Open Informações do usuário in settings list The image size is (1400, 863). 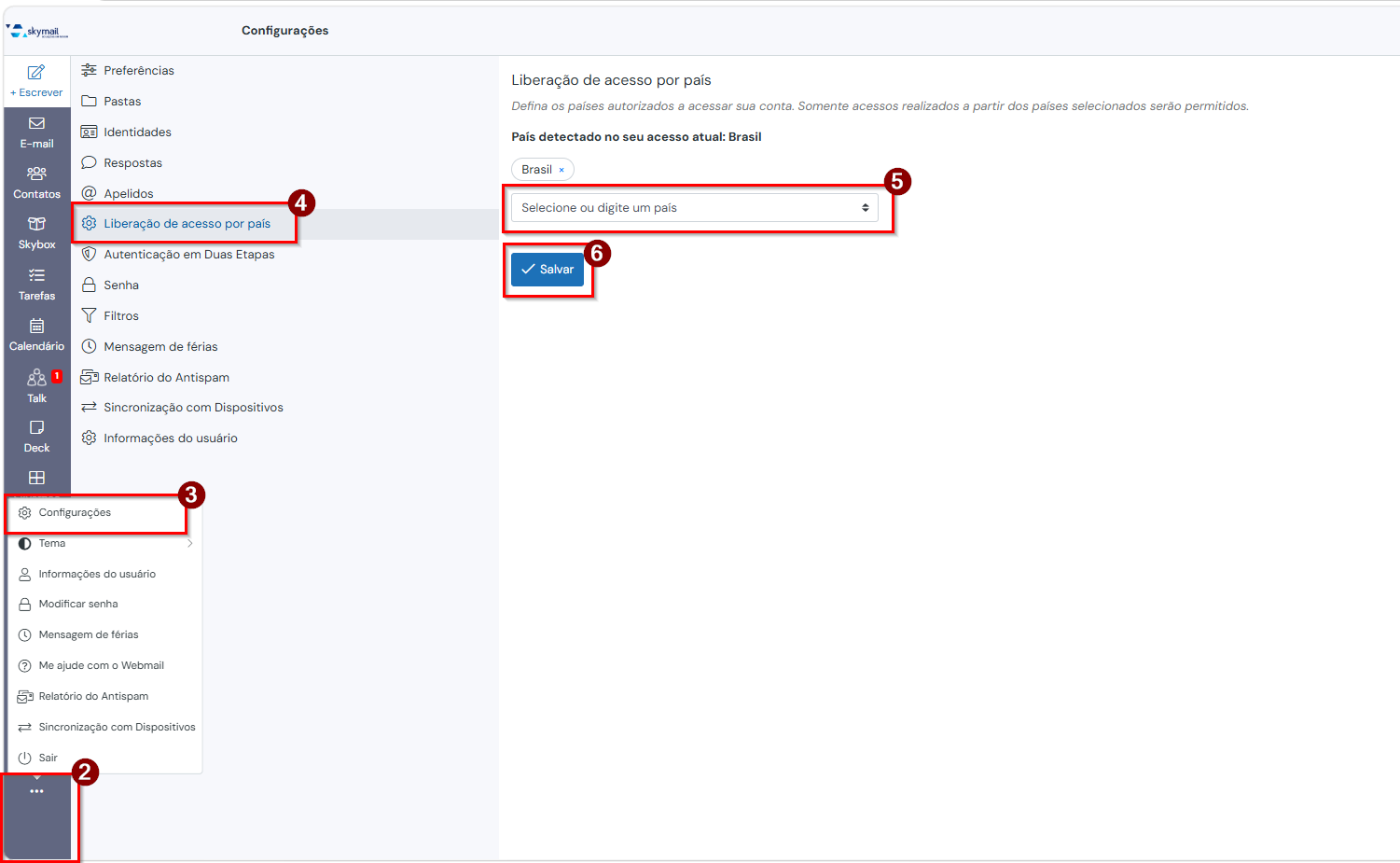285,438
